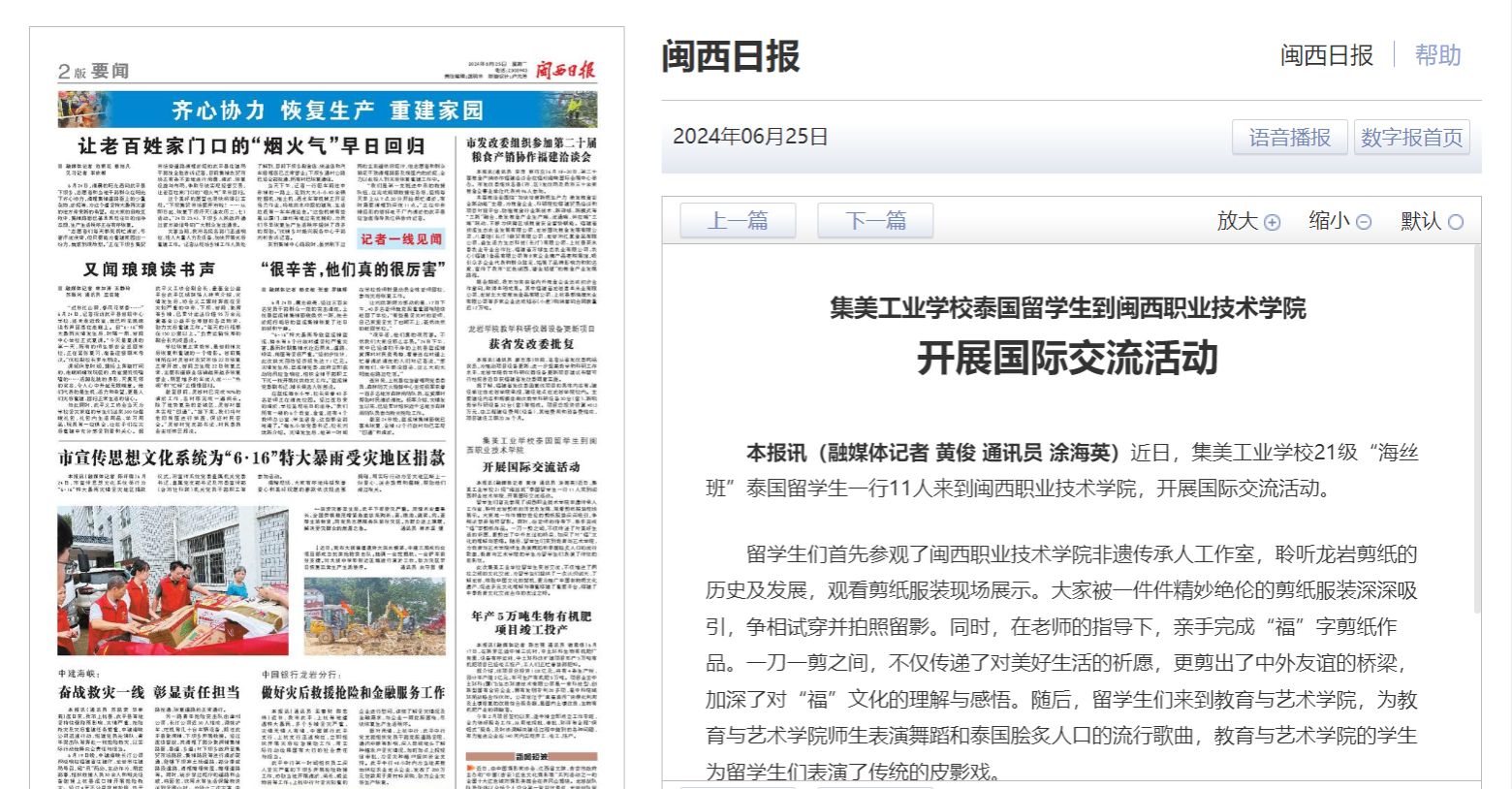Select the 默认 default size radio circle
Image resolution: width=1512 pixels, height=789 pixels.
click(x=1455, y=222)
